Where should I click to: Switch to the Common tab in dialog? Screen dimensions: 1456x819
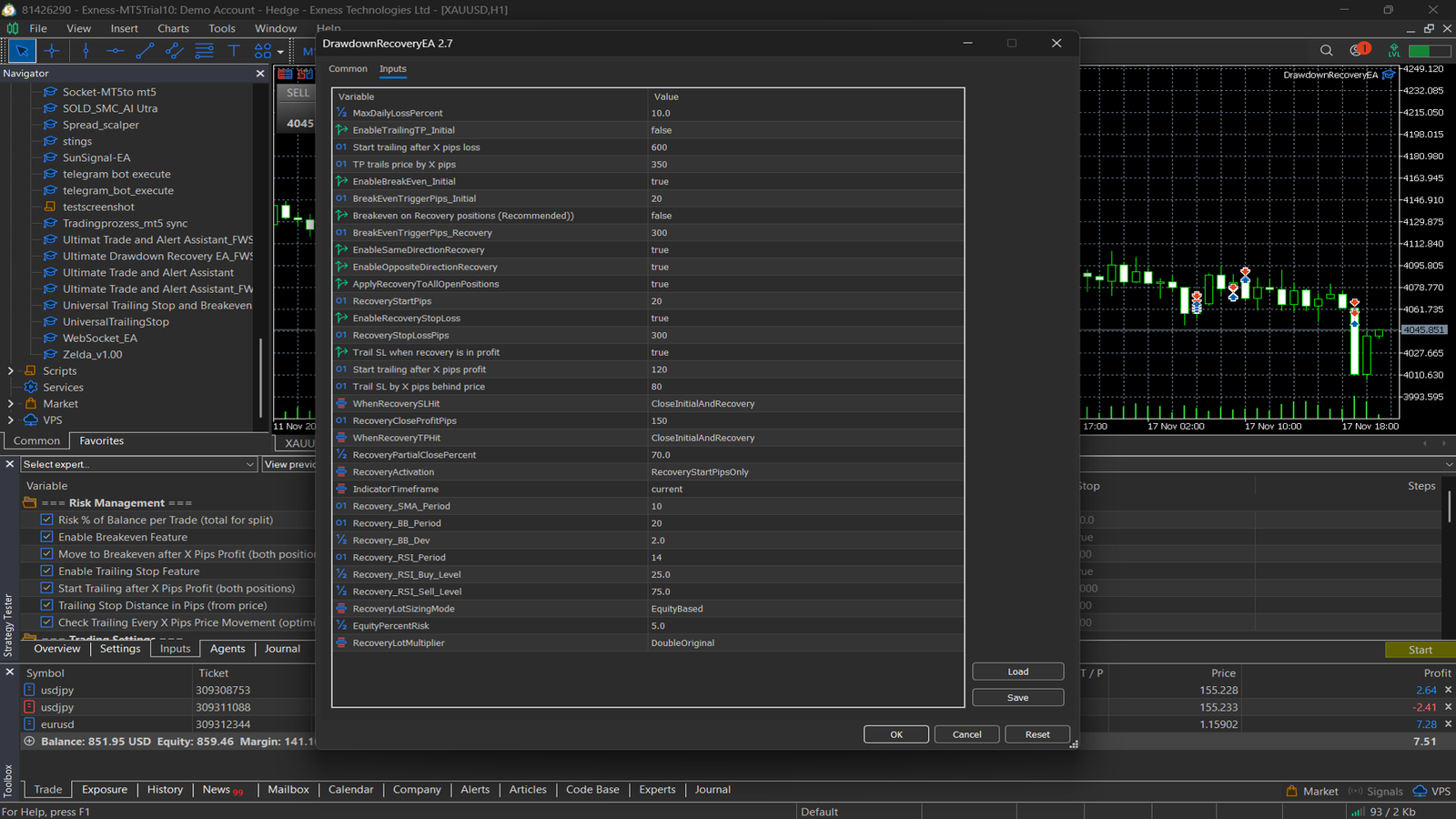pyautogui.click(x=348, y=69)
